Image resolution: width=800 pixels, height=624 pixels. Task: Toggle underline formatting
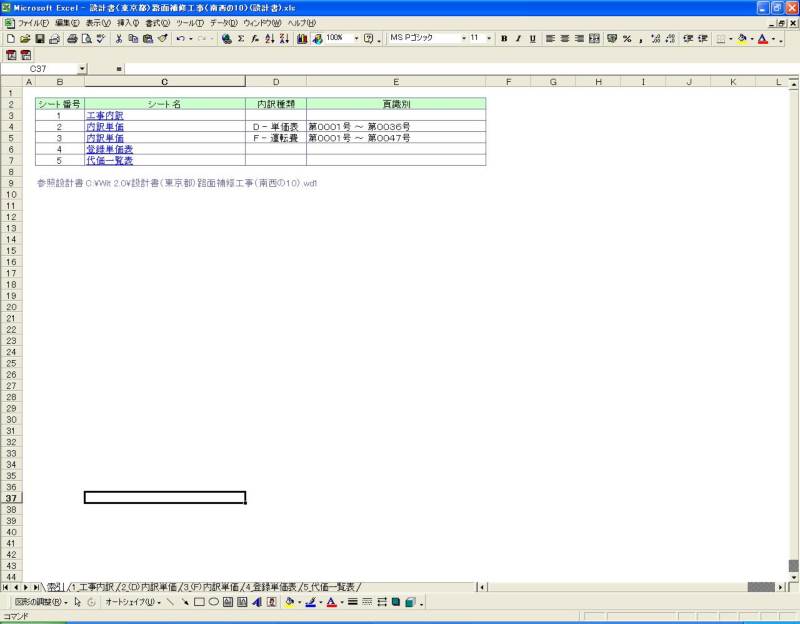(x=533, y=39)
